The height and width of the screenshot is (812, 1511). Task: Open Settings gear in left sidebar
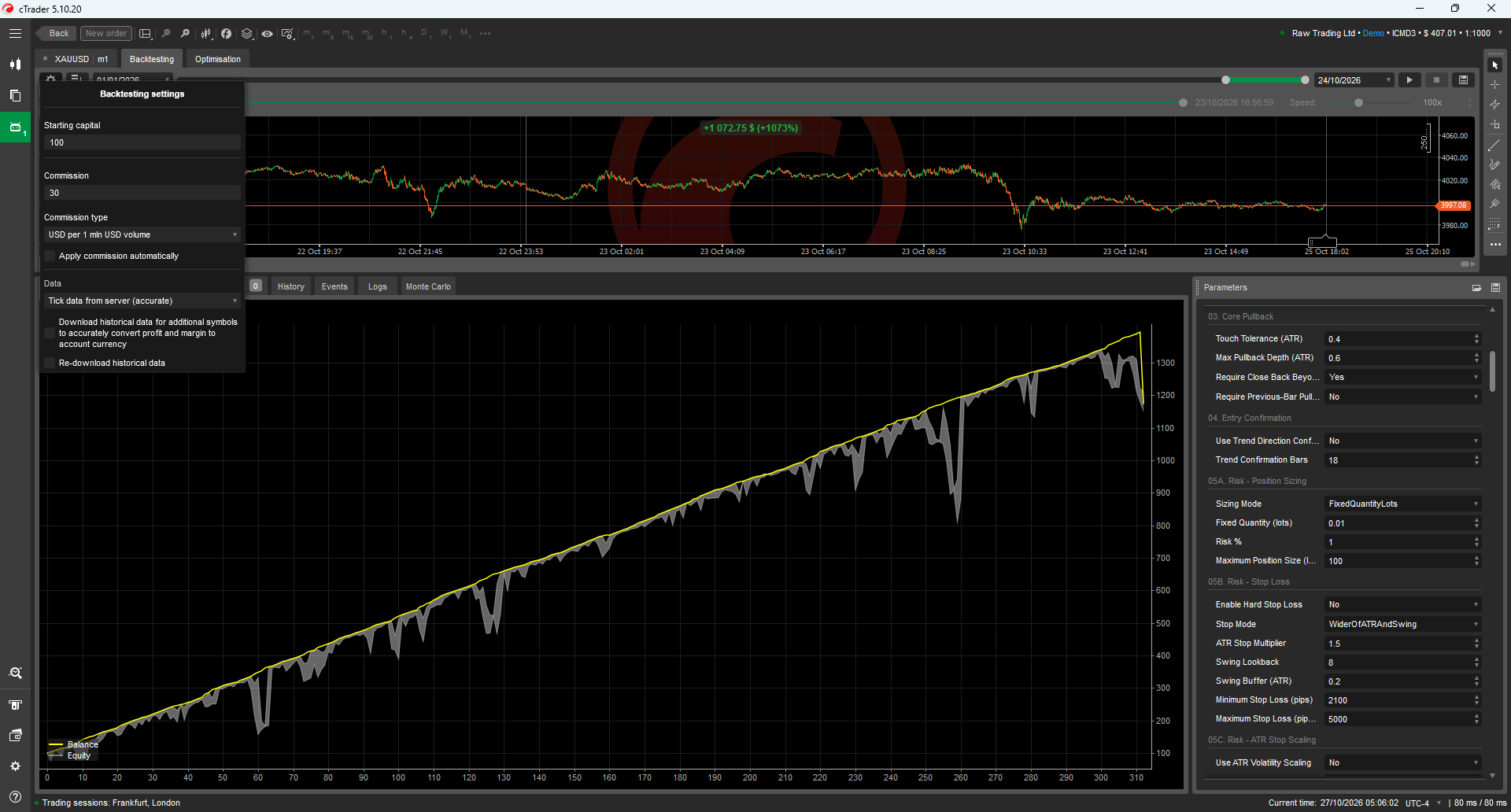(15, 766)
